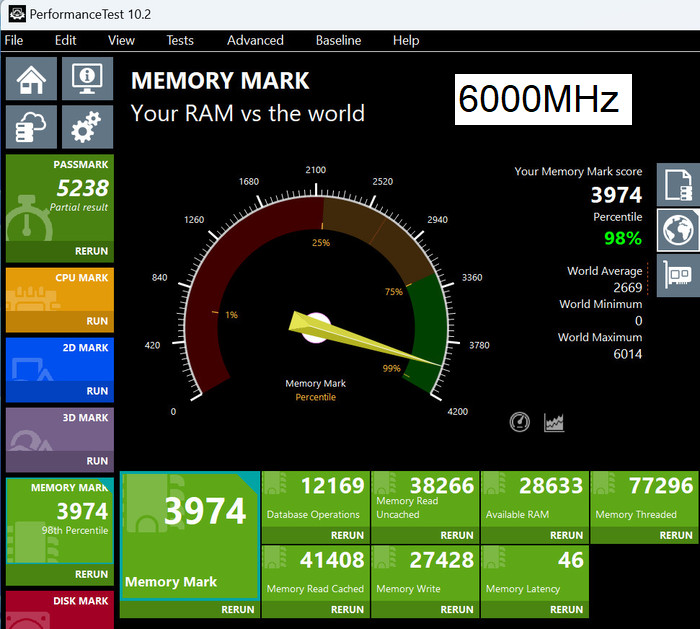This screenshot has width=700, height=629.
Task: Click the 75% gauge marker label
Action: (393, 292)
